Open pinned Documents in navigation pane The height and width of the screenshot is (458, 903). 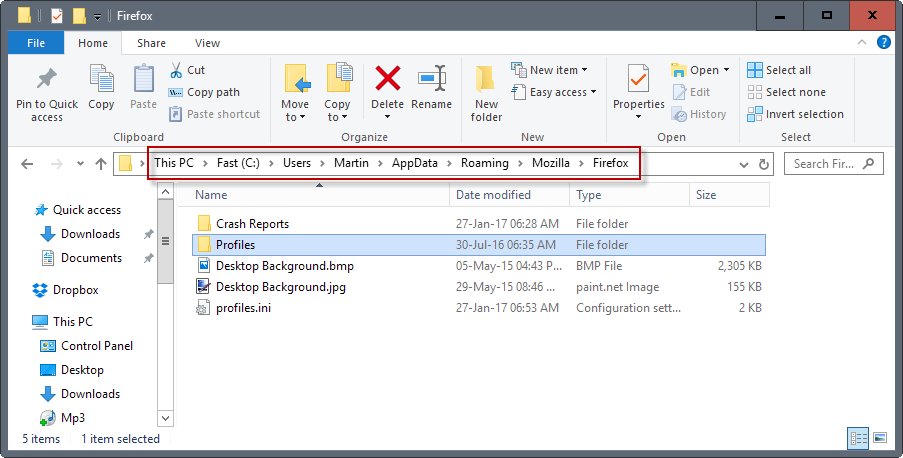[x=82, y=258]
